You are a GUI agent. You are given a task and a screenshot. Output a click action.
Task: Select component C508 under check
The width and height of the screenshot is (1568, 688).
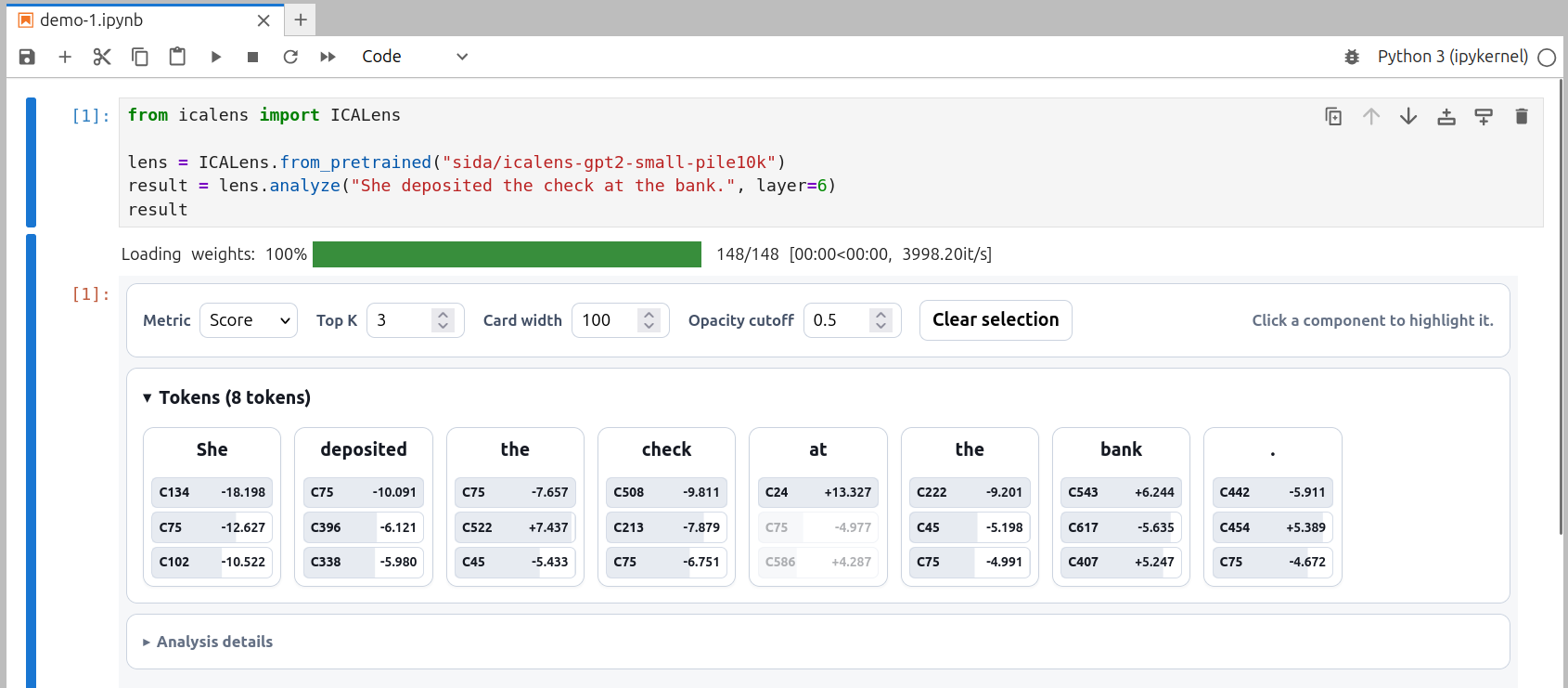pyautogui.click(x=666, y=492)
